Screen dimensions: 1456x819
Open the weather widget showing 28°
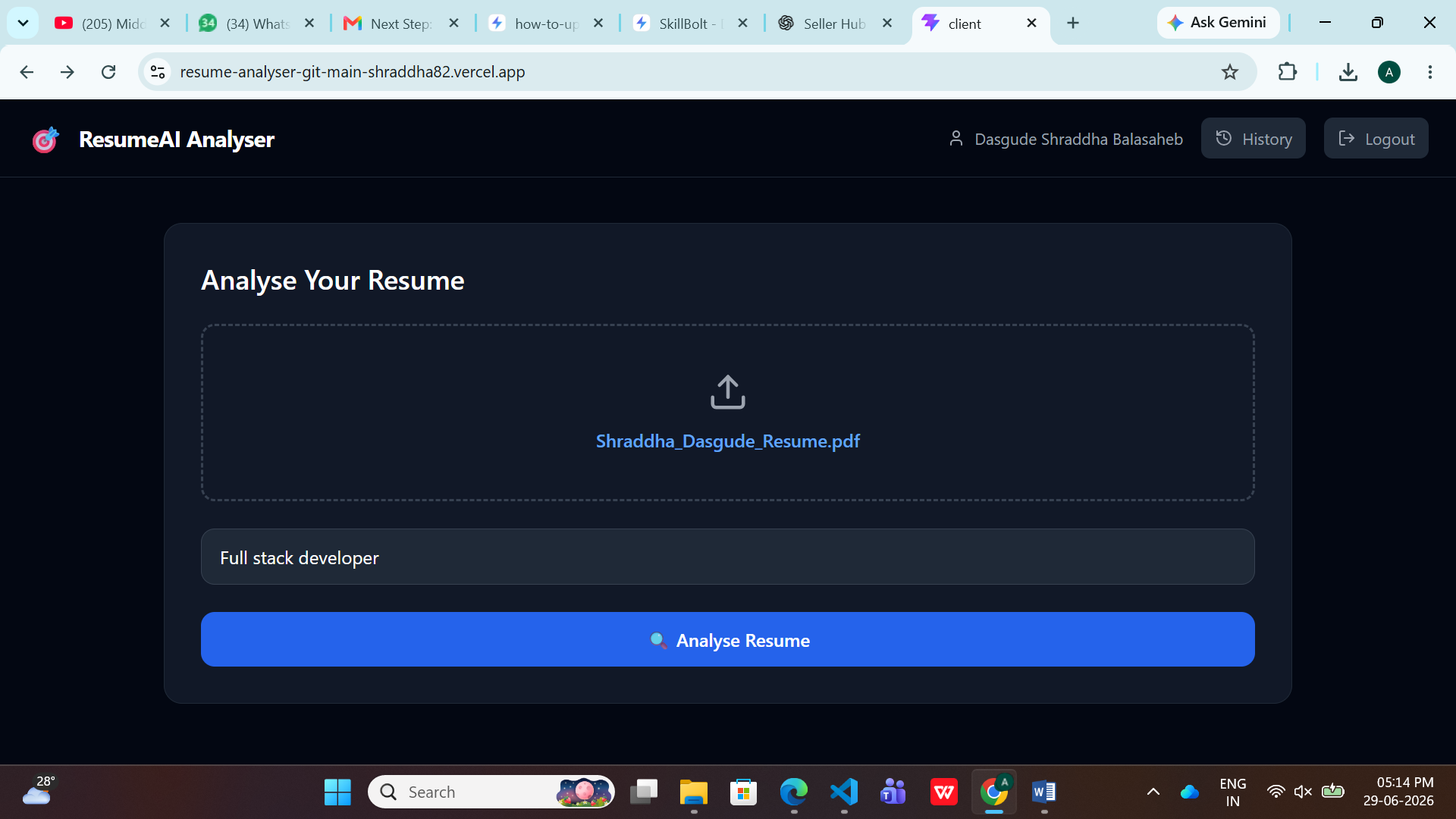[38, 790]
